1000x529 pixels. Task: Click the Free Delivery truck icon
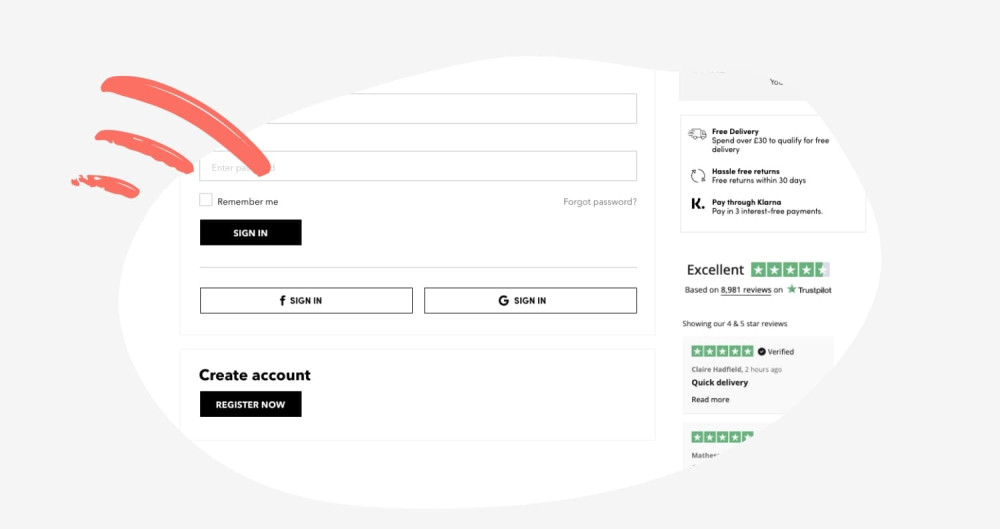(698, 134)
